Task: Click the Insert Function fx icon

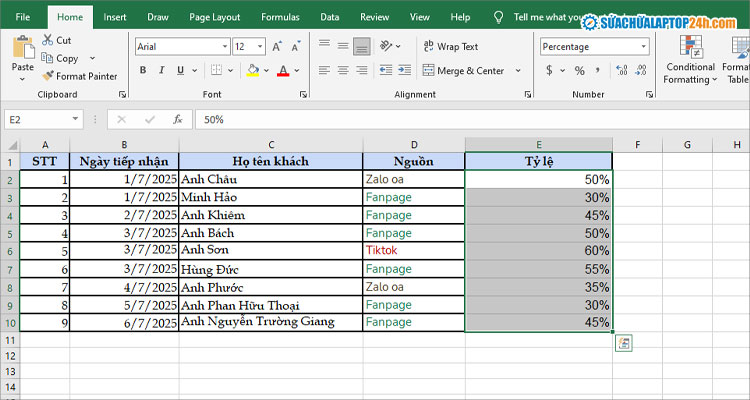Action: (x=177, y=119)
